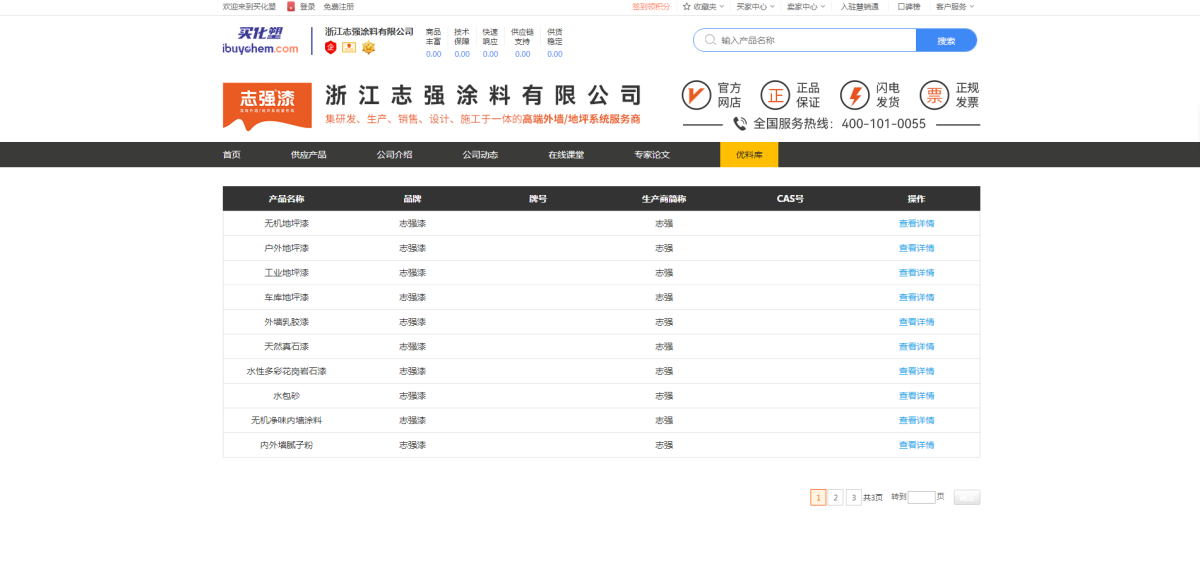This screenshot has height=561, width=1200.
Task: Click the 生产商简称 column header
Action: [664, 199]
